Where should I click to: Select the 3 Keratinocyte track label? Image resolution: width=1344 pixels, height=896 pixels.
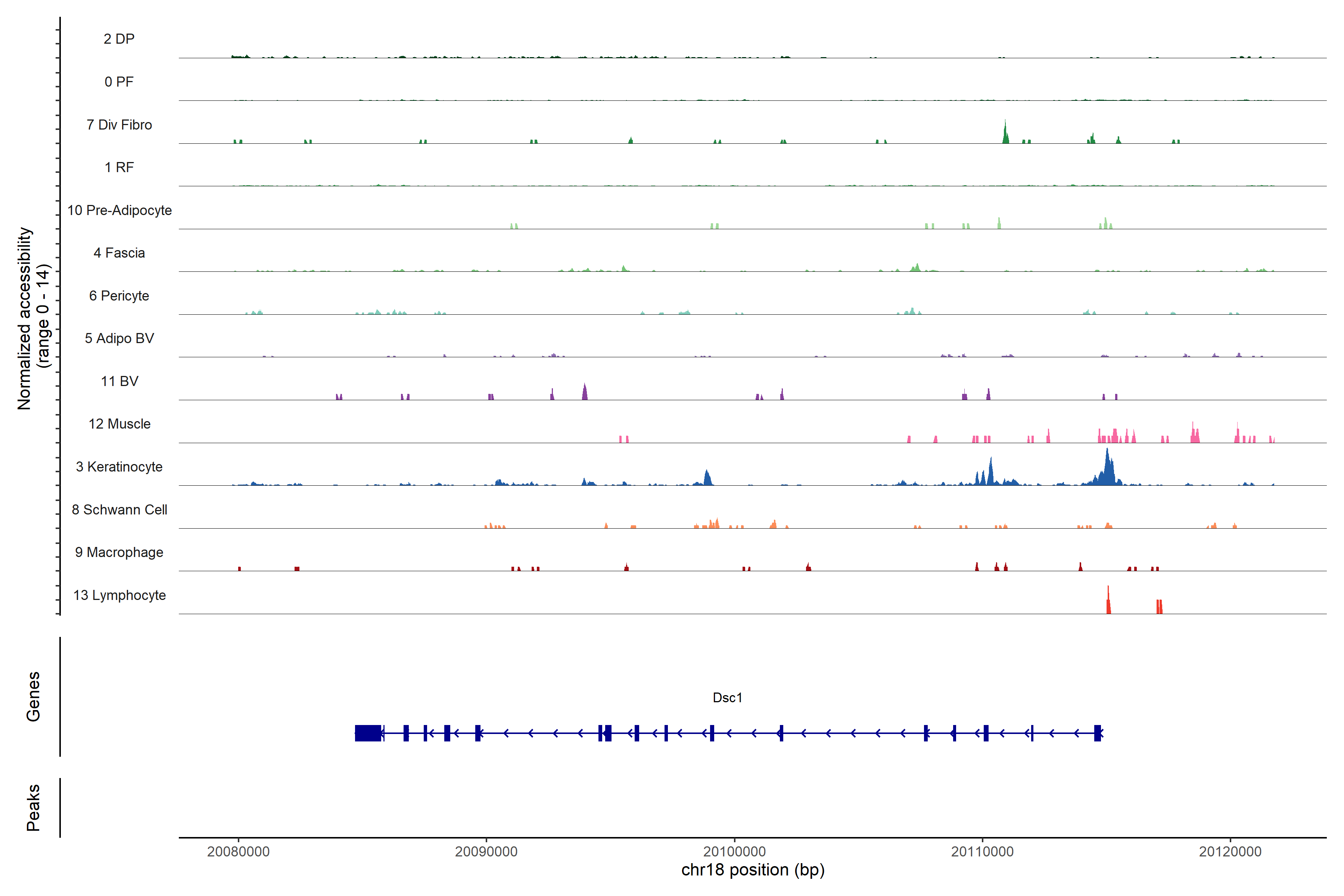(119, 467)
